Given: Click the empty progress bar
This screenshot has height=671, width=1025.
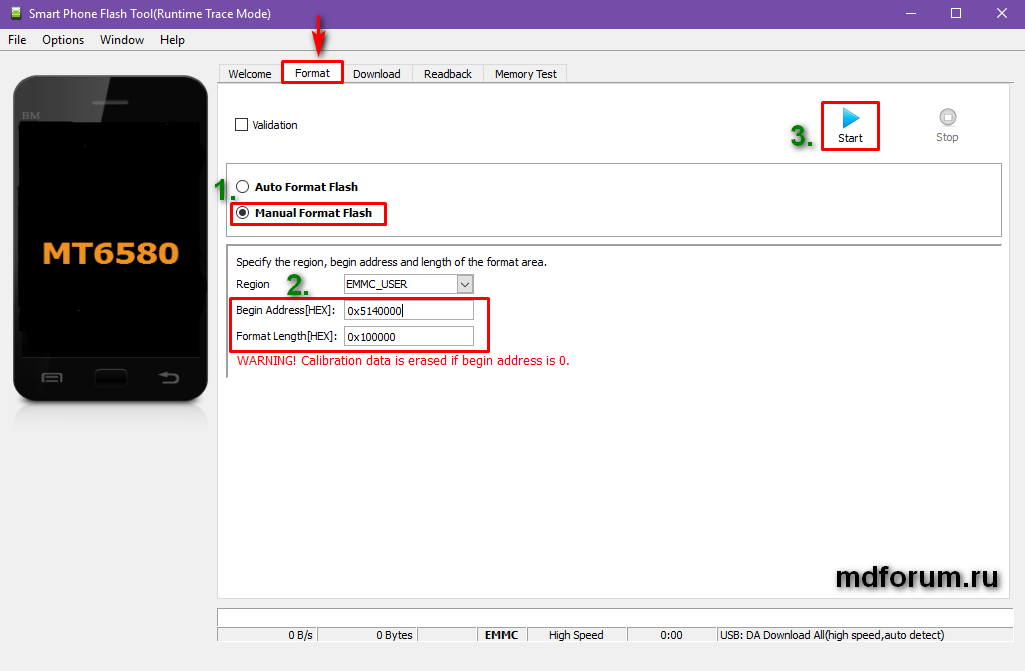Looking at the screenshot, I should pos(614,617).
